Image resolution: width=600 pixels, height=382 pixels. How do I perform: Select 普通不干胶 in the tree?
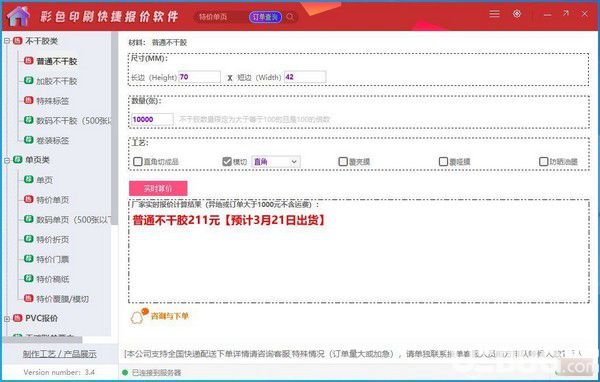point(57,61)
